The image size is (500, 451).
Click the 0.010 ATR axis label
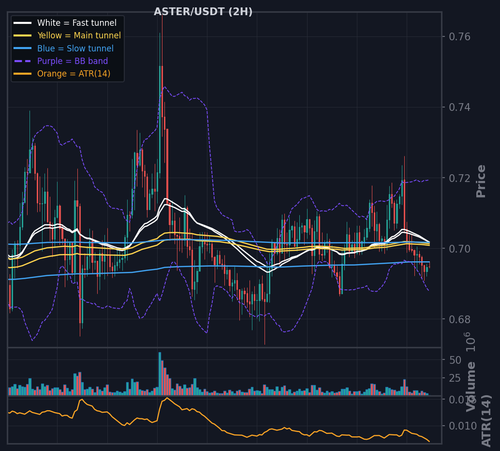(463, 426)
